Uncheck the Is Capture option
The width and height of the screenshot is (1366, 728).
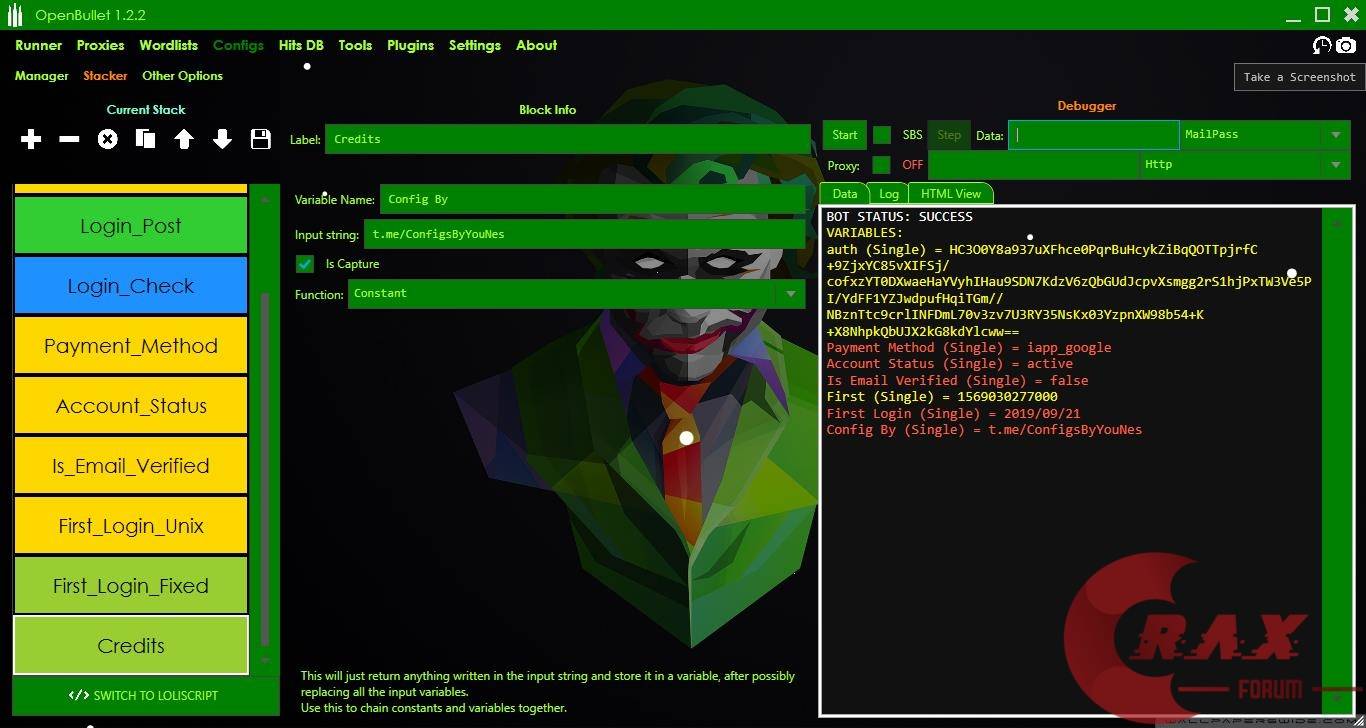(x=304, y=264)
